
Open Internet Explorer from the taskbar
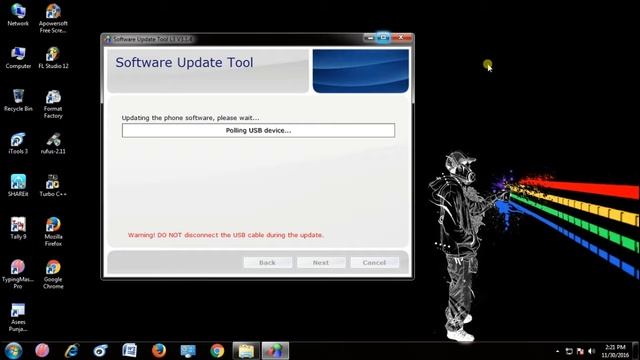point(71,351)
